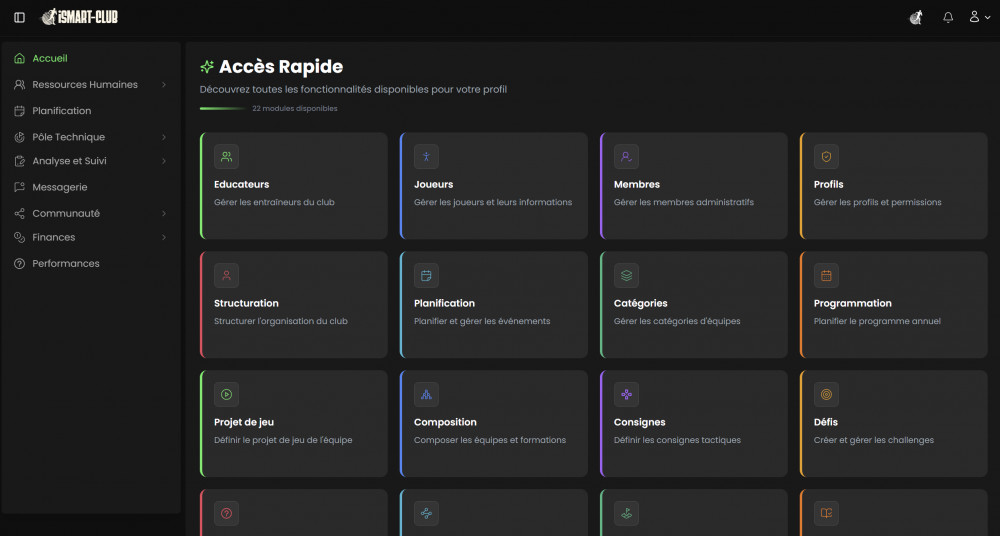This screenshot has width=1000, height=536.
Task: Expand the Finances menu
Action: 163,237
